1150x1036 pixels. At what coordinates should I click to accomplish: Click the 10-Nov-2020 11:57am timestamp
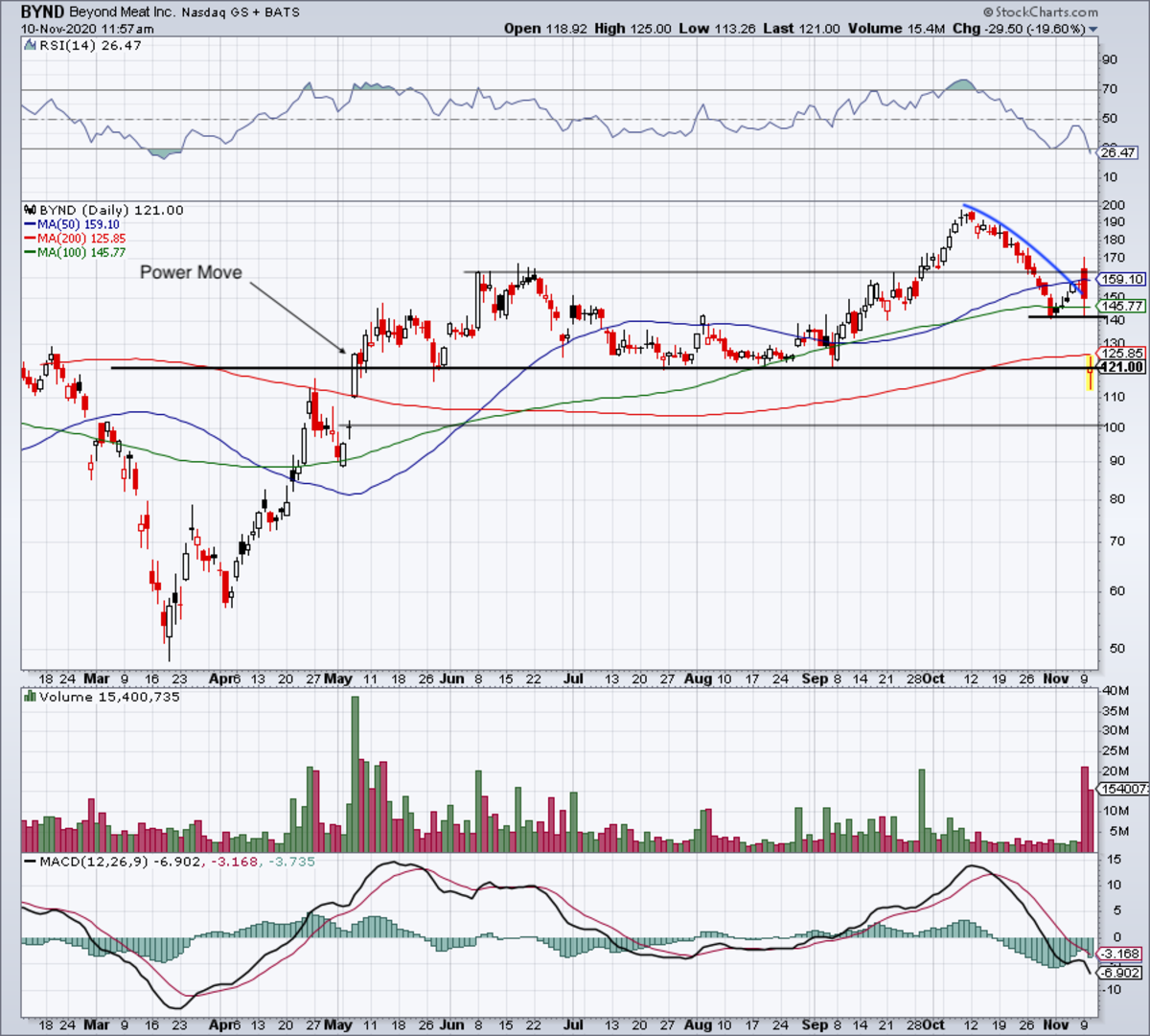[x=87, y=29]
